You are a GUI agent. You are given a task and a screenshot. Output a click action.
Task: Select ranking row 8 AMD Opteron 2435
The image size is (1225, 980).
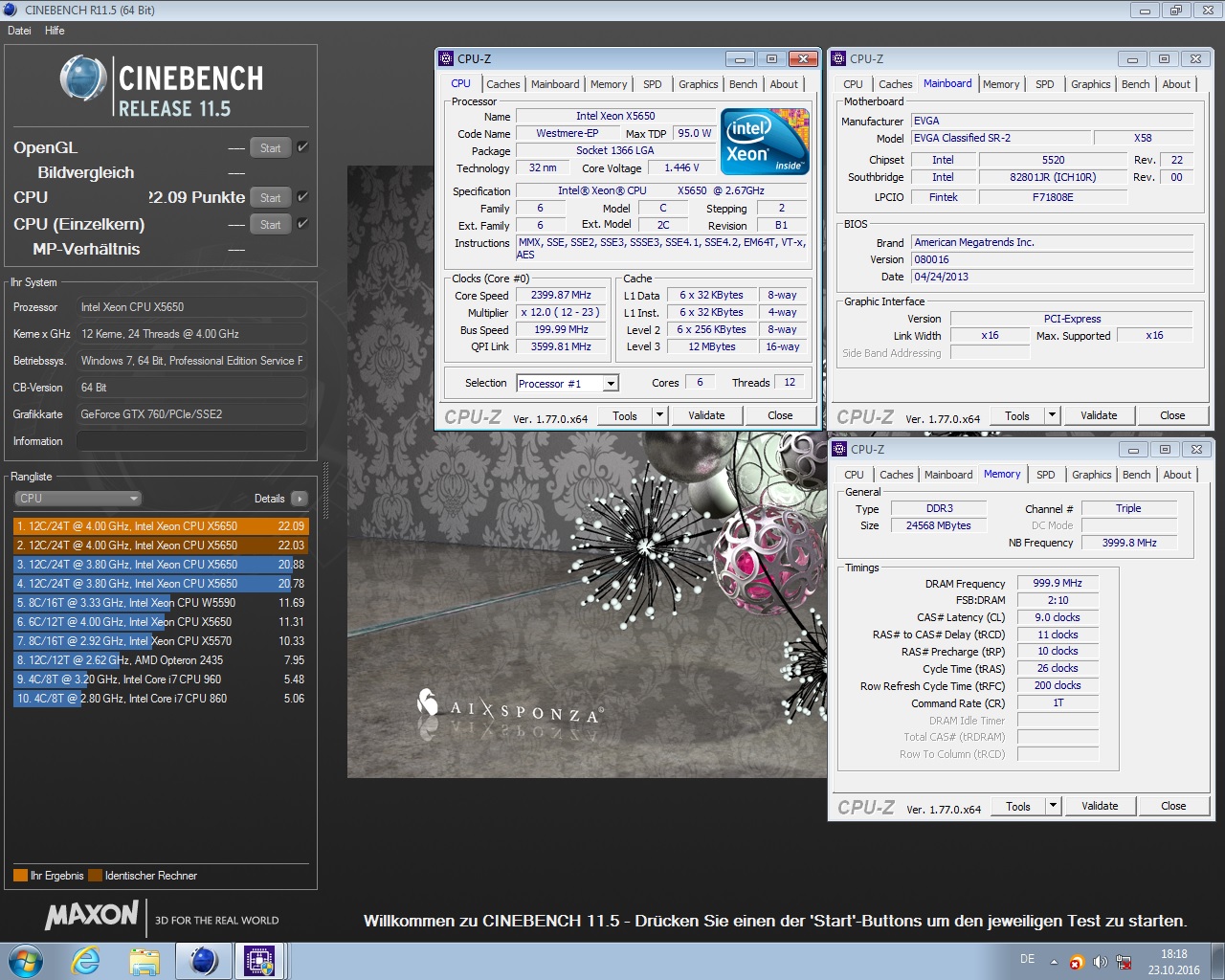pos(161,660)
